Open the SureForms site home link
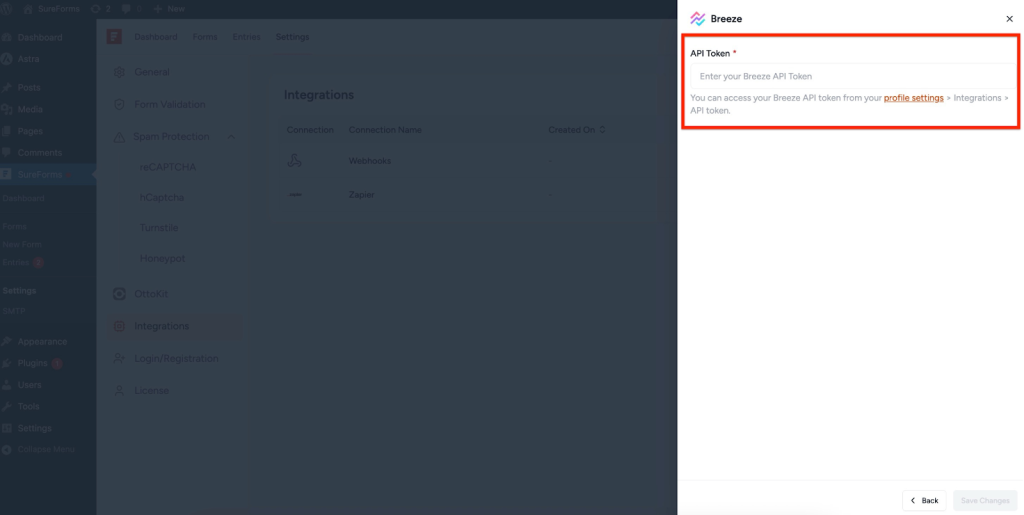 [x=52, y=9]
